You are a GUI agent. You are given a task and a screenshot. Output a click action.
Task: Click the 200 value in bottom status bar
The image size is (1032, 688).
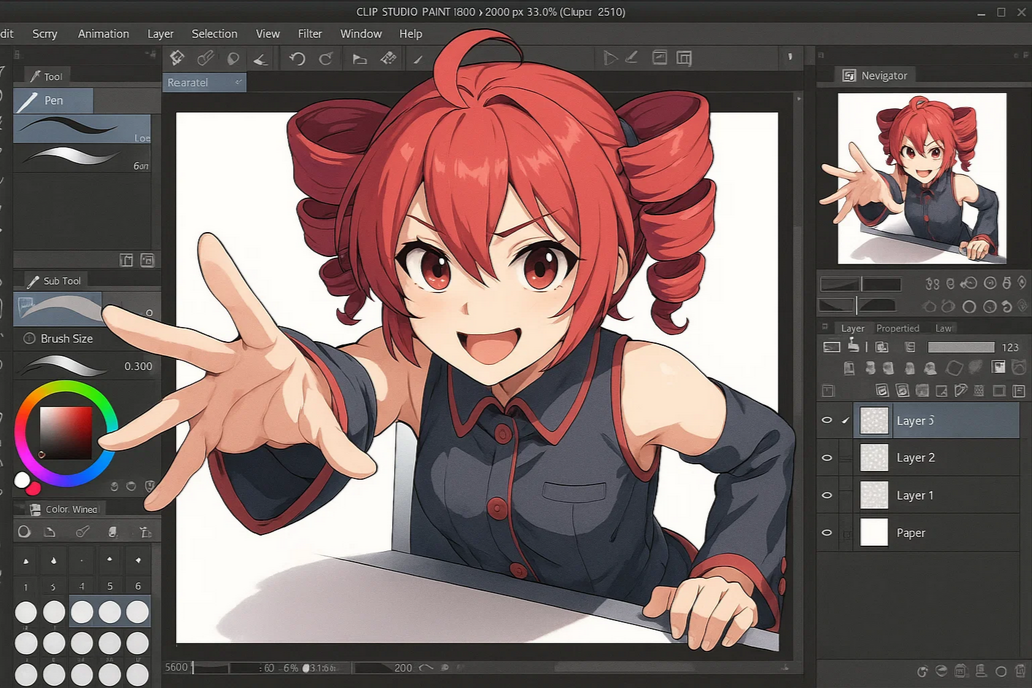pyautogui.click(x=403, y=668)
